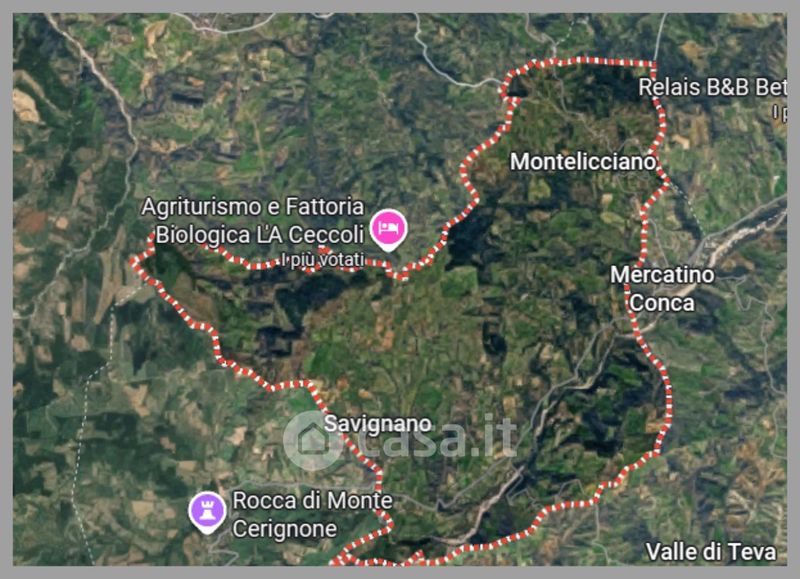
Task: Click the word Teva in valley label
Action: (752, 551)
